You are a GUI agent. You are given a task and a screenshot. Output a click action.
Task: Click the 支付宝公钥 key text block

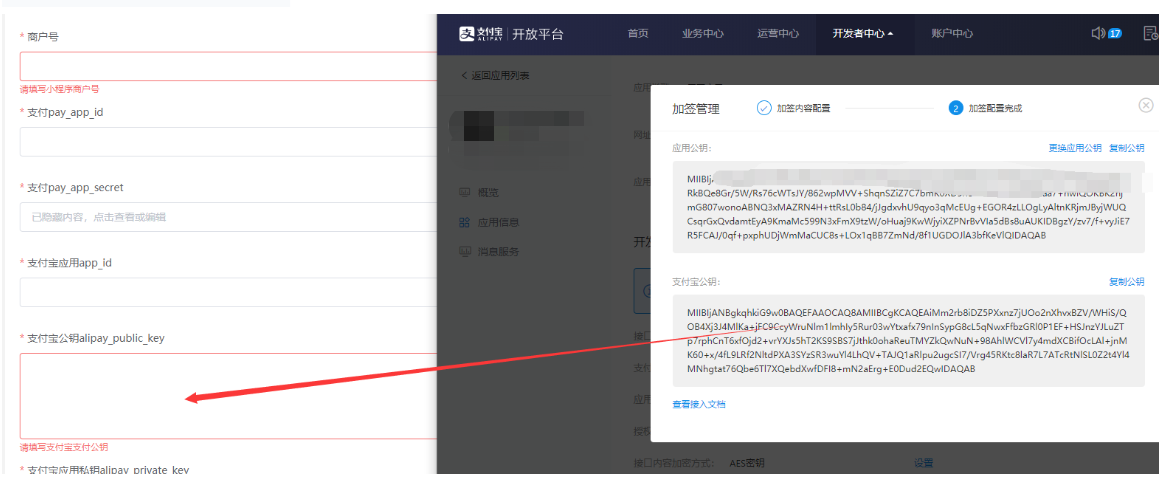point(908,340)
